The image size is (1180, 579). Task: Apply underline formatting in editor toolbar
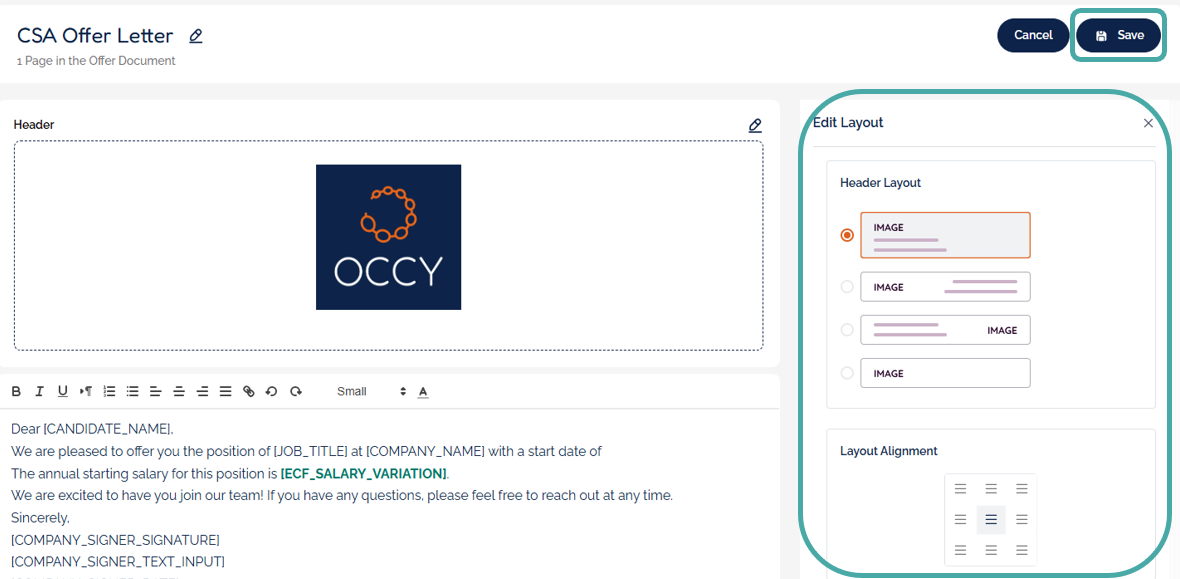[x=63, y=392]
